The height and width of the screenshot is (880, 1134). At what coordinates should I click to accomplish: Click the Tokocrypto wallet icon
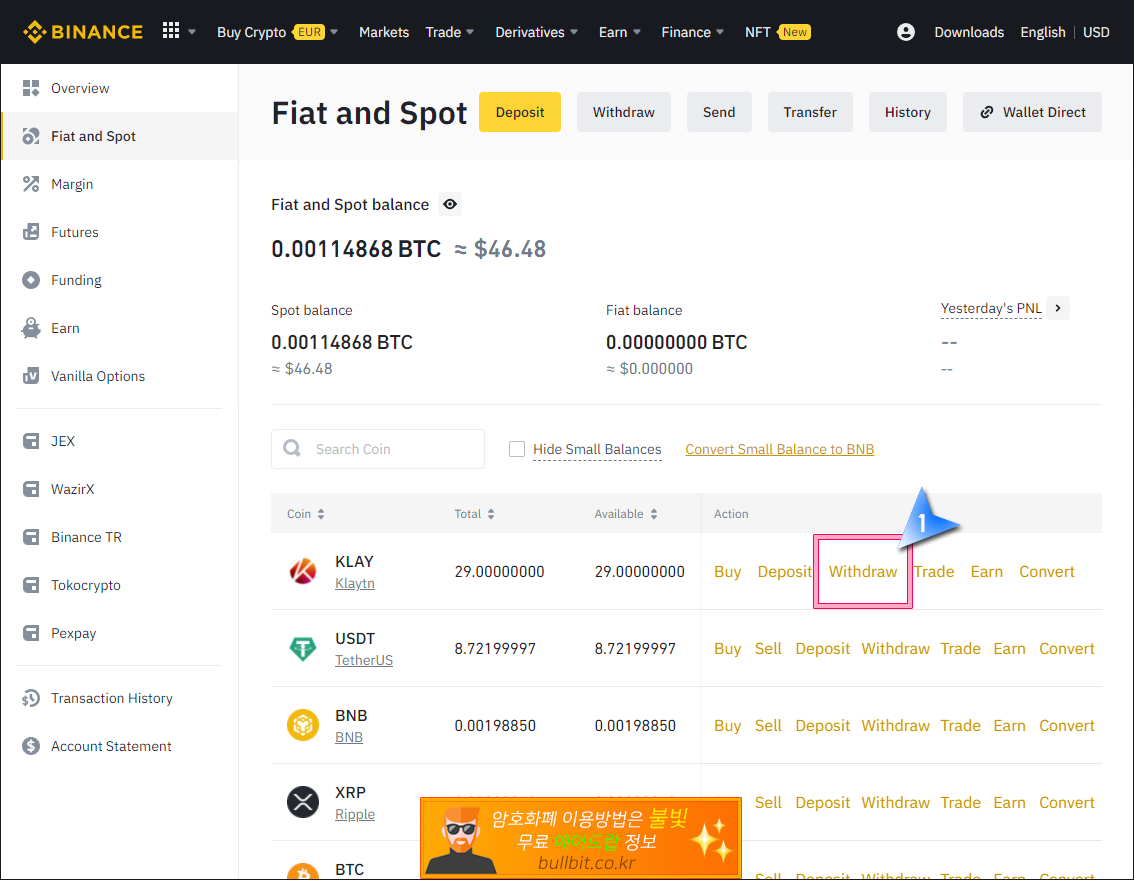pyautogui.click(x=31, y=585)
